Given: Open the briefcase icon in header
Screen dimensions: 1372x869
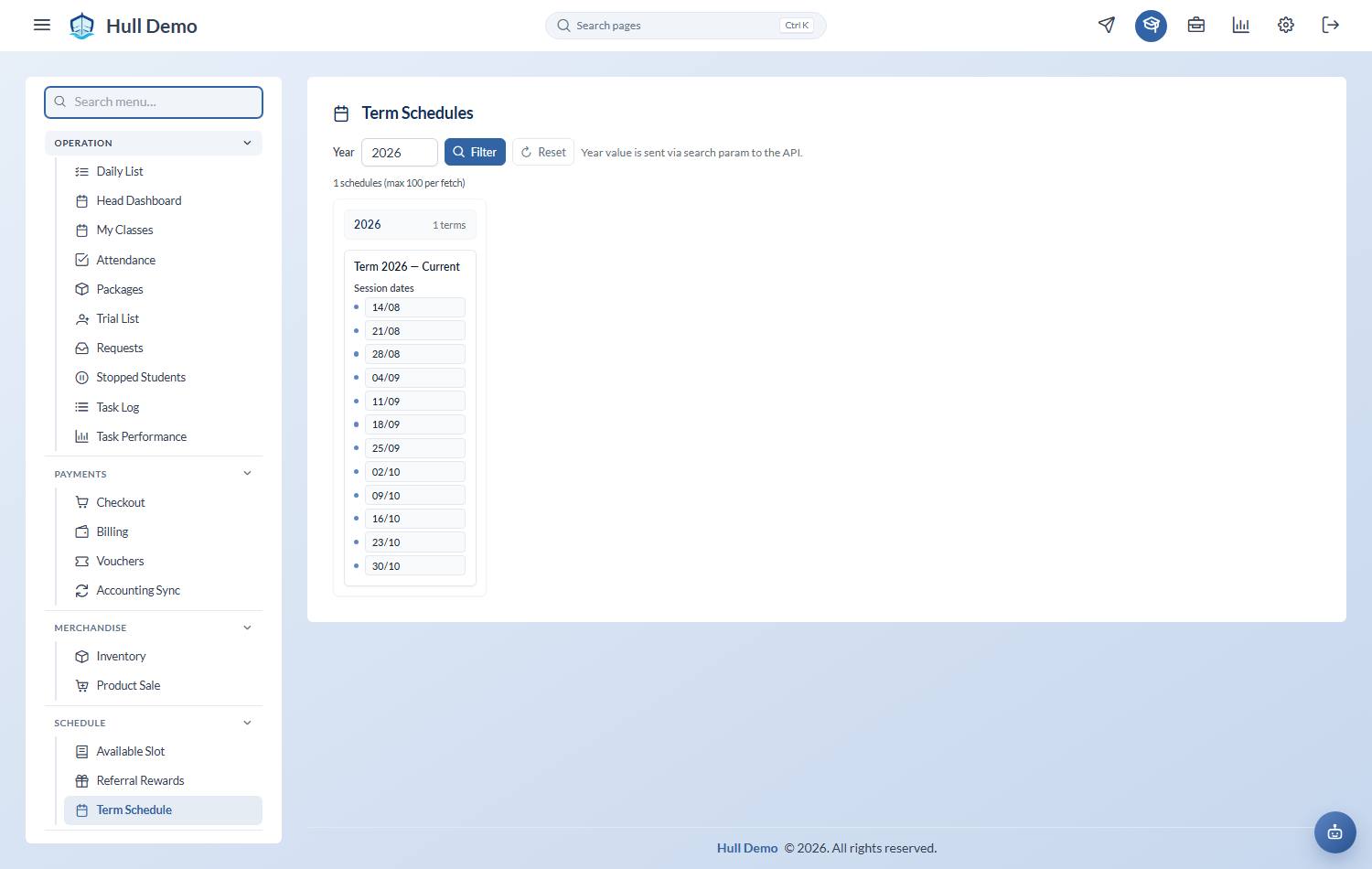Looking at the screenshot, I should tap(1195, 25).
